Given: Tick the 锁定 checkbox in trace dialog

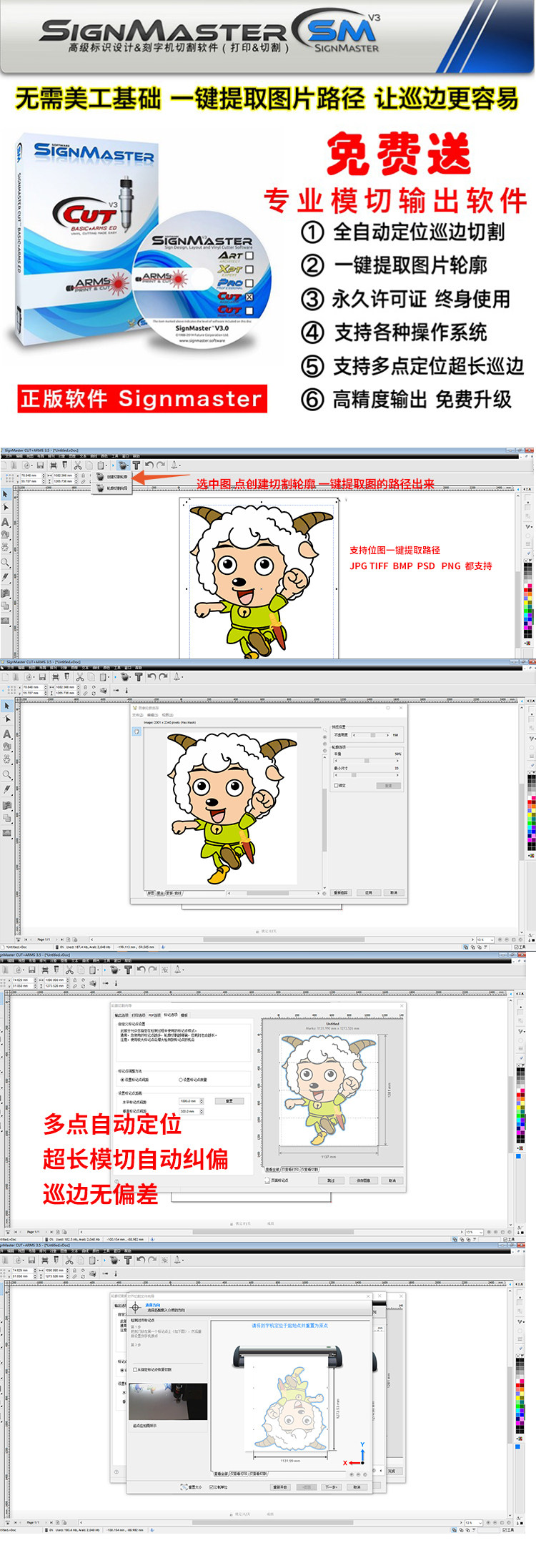Looking at the screenshot, I should [x=337, y=786].
